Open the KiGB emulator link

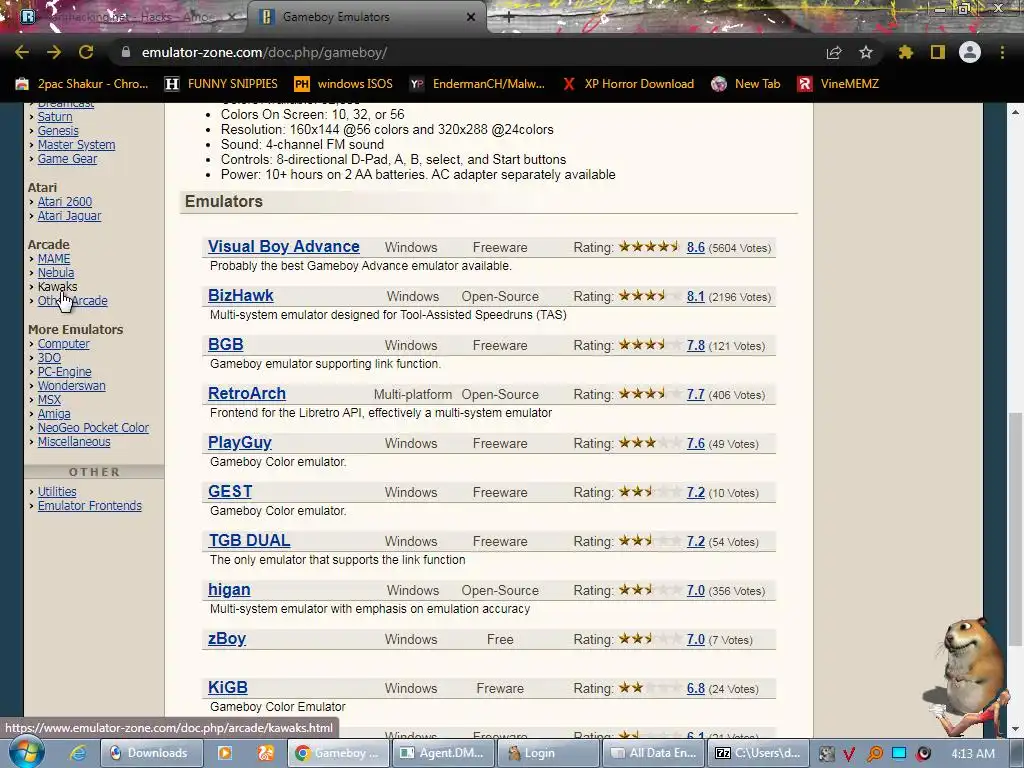(x=227, y=688)
